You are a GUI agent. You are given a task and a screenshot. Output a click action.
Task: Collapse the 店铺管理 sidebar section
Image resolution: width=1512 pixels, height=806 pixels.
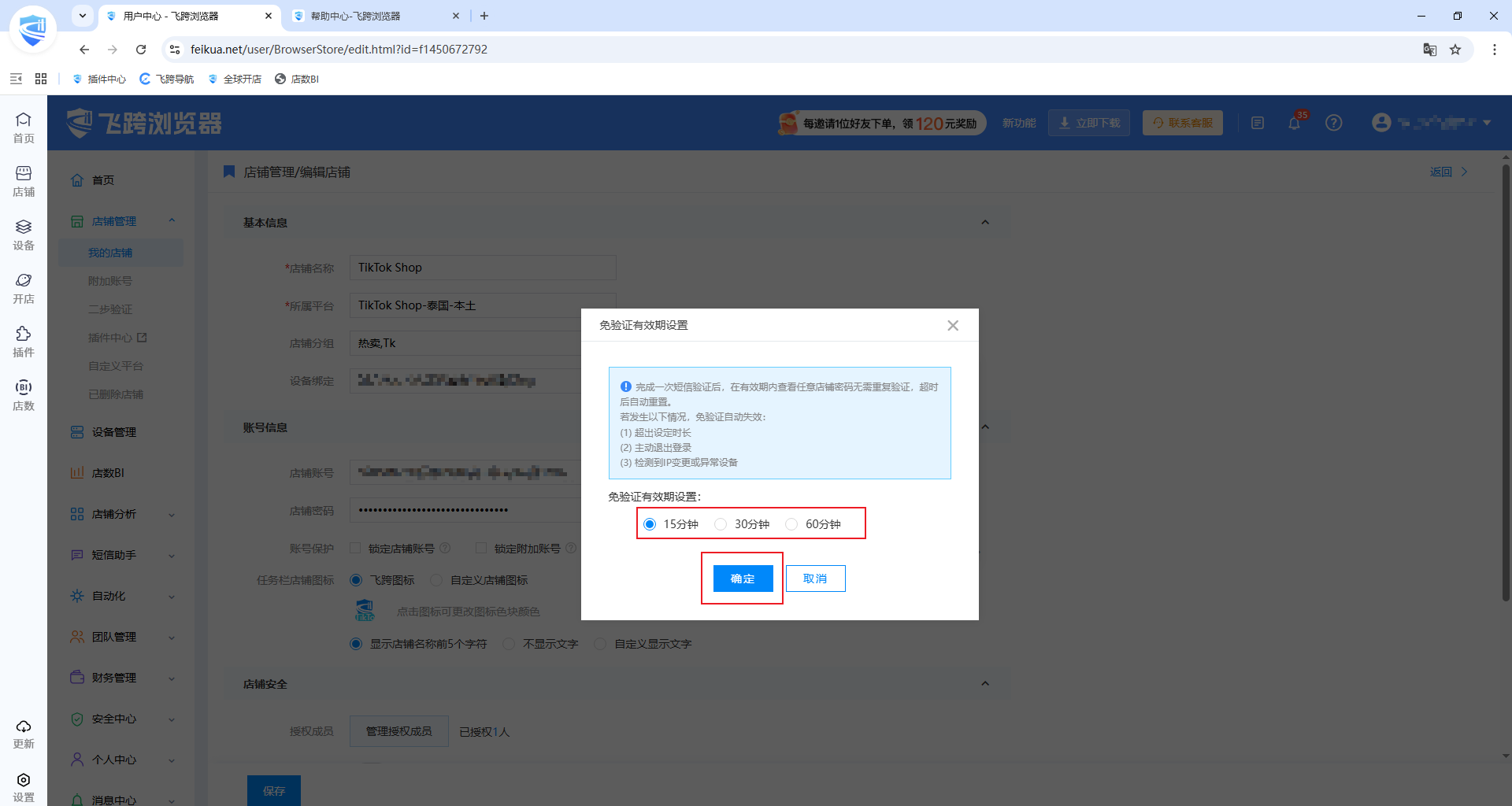172,221
